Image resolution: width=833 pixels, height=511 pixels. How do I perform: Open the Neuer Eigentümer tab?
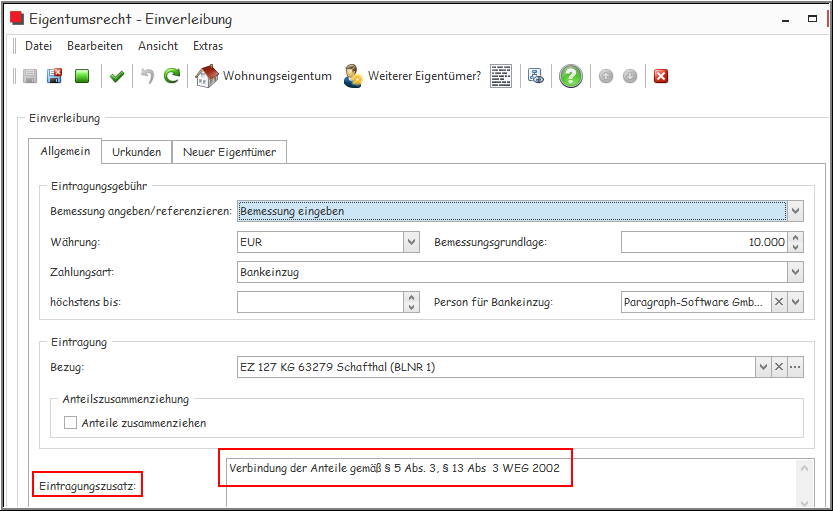coord(229,152)
